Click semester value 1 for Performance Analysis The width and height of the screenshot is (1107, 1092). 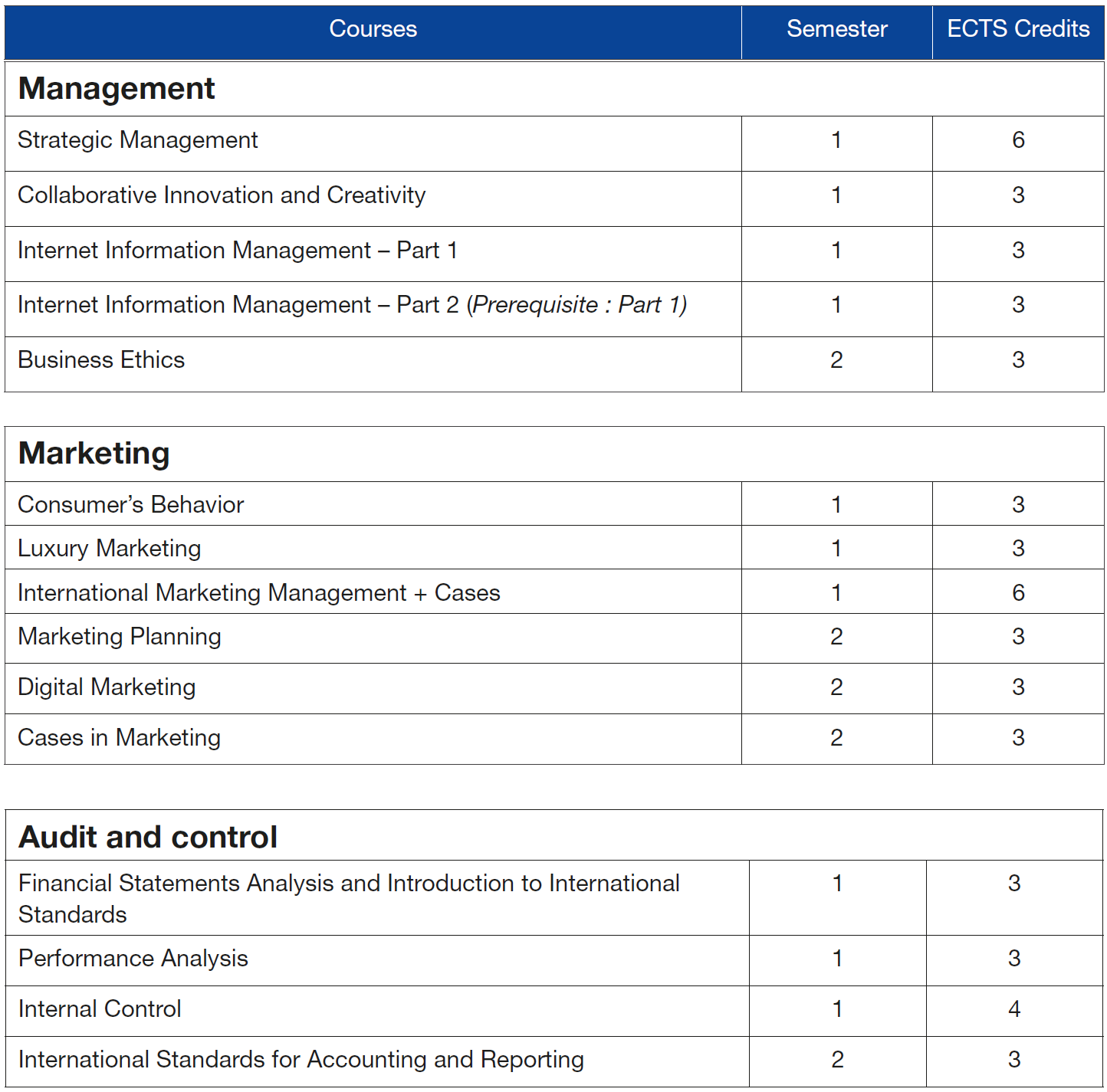[x=837, y=959]
